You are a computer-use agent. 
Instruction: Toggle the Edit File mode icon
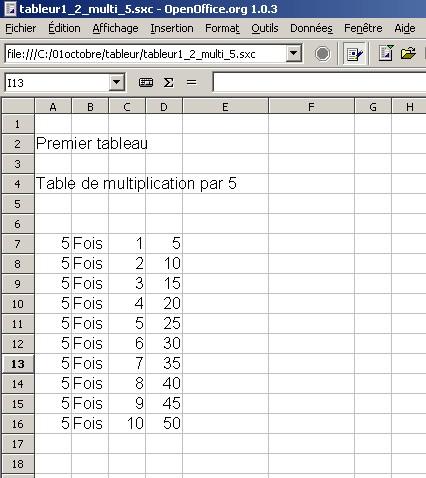point(354,54)
